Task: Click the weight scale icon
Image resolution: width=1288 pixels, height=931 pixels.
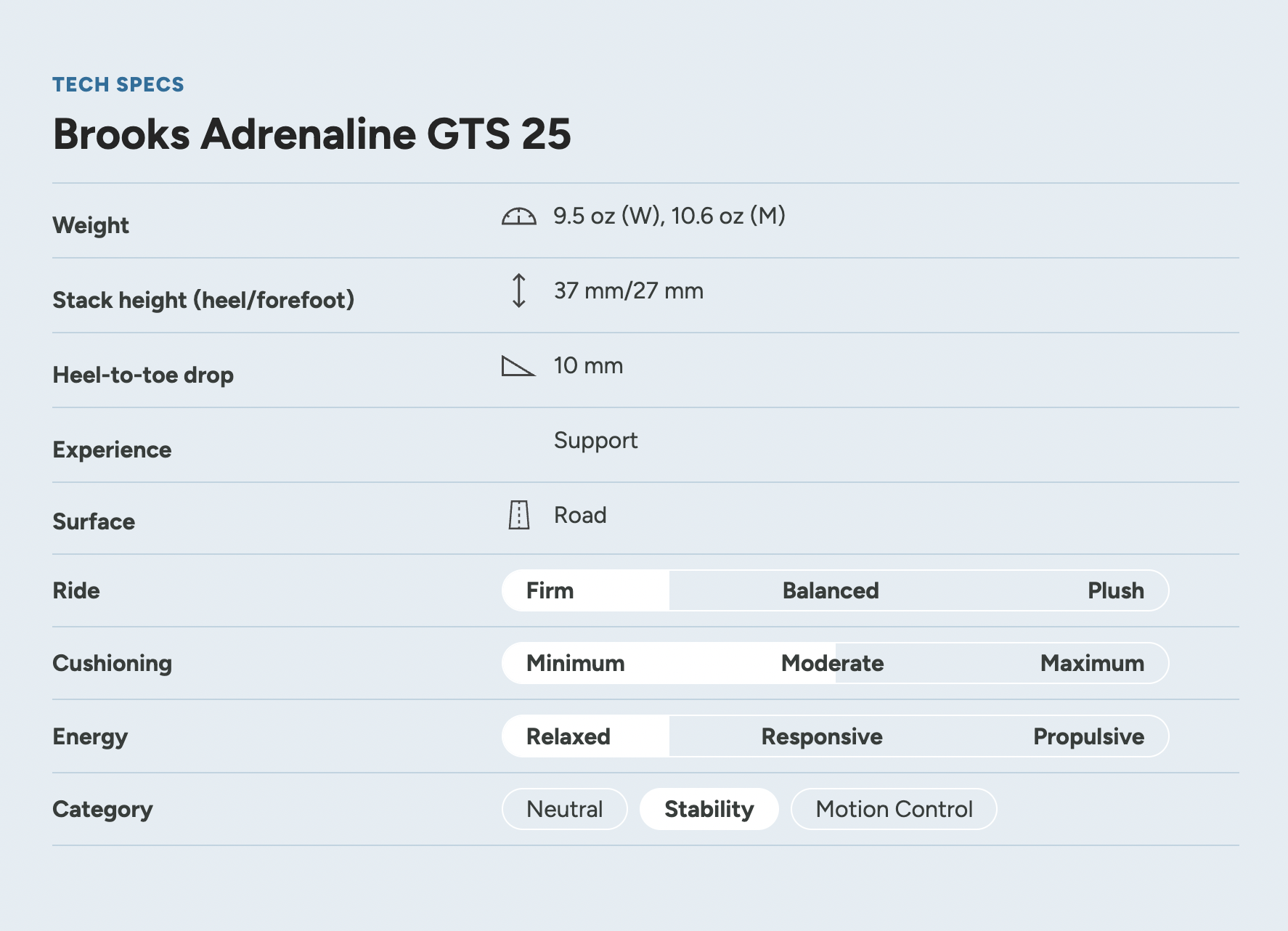Action: pyautogui.click(x=518, y=216)
